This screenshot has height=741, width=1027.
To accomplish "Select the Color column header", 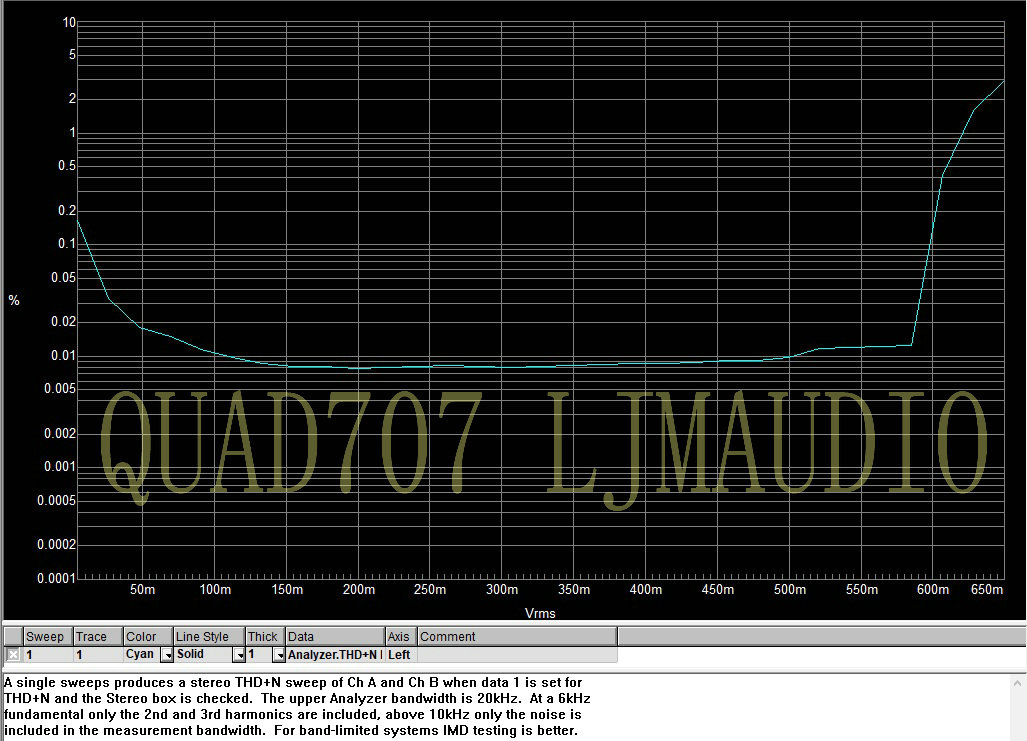I will coord(147,637).
